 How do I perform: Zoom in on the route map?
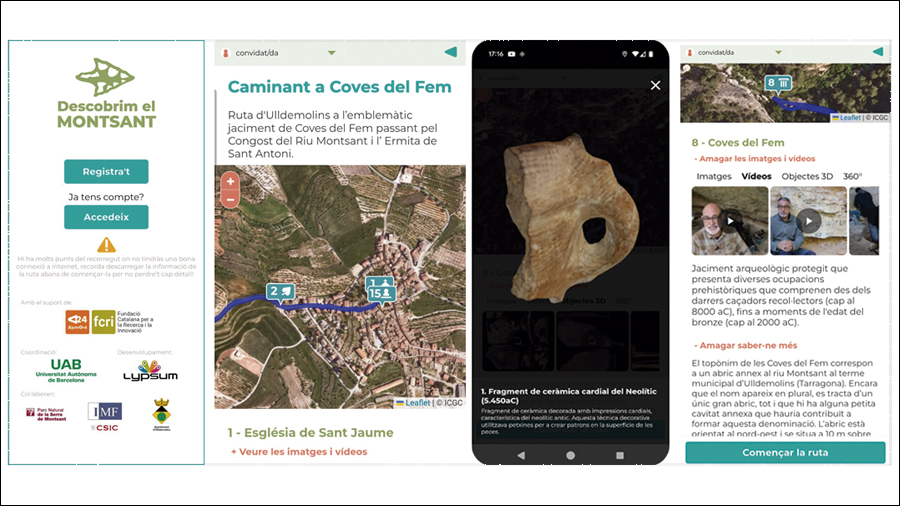231,182
